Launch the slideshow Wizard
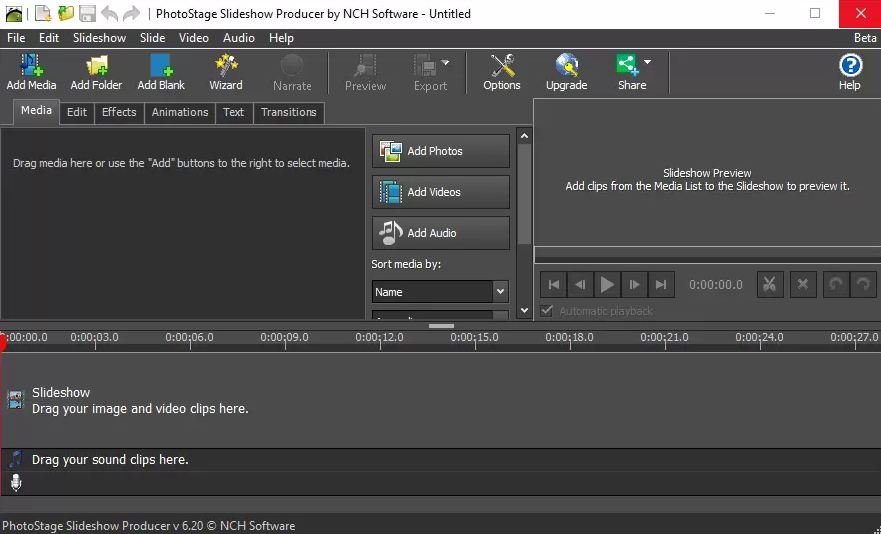 (226, 71)
